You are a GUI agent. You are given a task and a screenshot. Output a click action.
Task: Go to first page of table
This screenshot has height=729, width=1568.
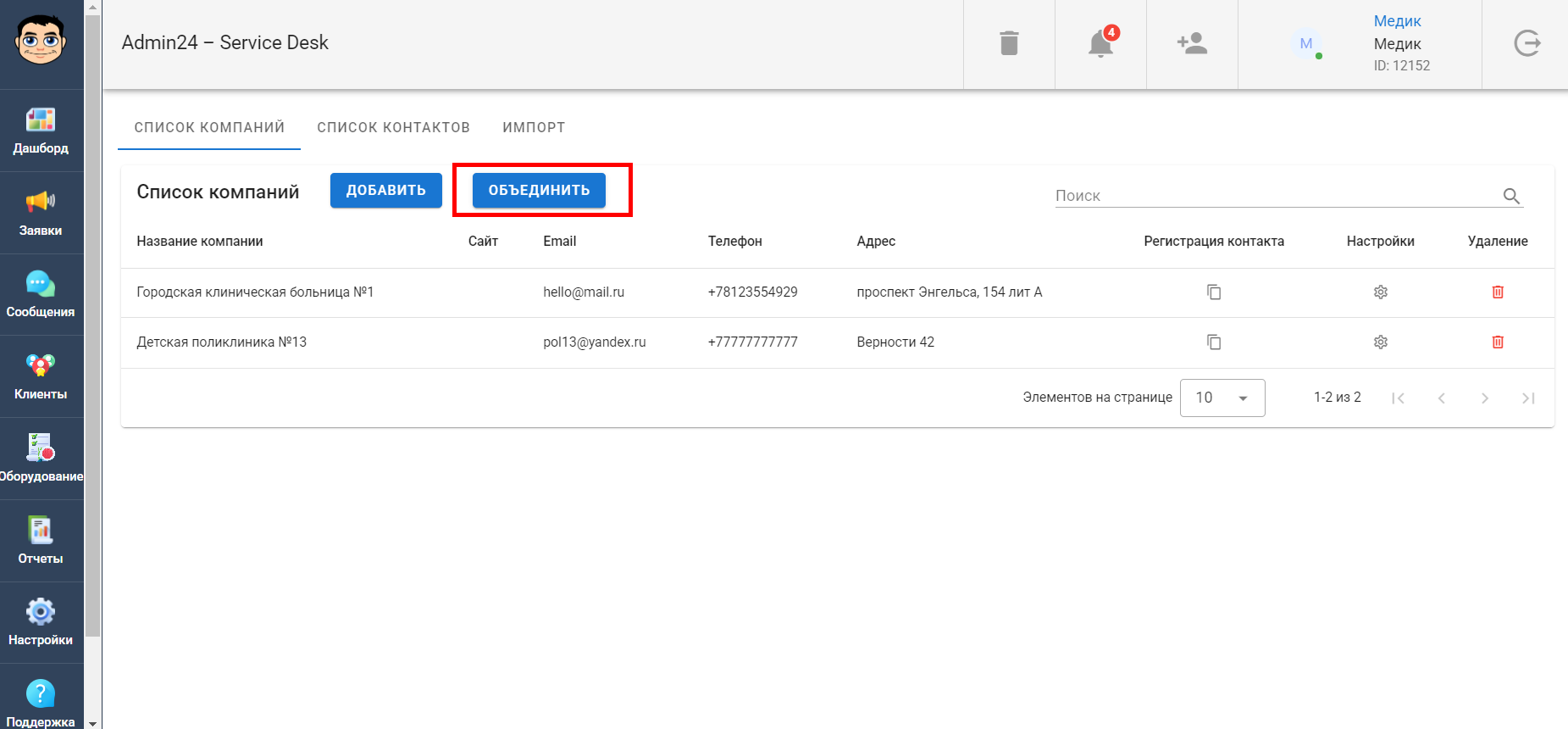click(x=1398, y=398)
